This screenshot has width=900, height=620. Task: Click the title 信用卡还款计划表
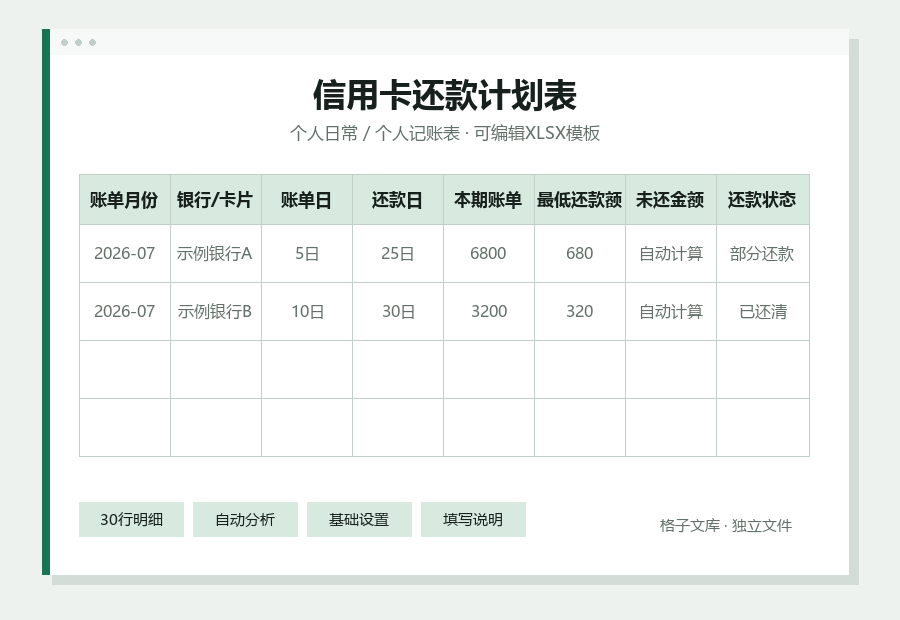pos(445,95)
